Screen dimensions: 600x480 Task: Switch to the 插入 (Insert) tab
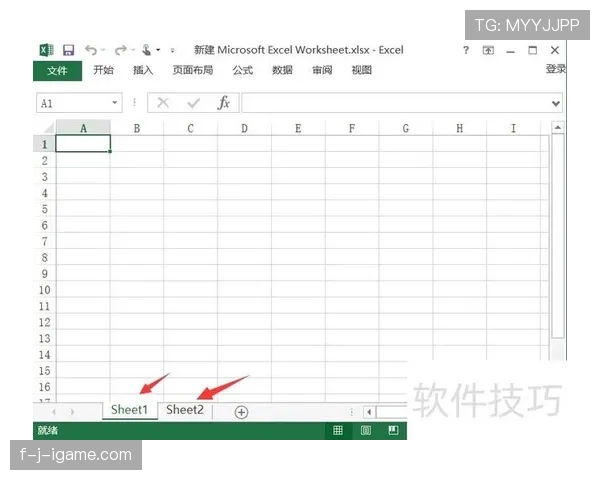click(x=143, y=70)
